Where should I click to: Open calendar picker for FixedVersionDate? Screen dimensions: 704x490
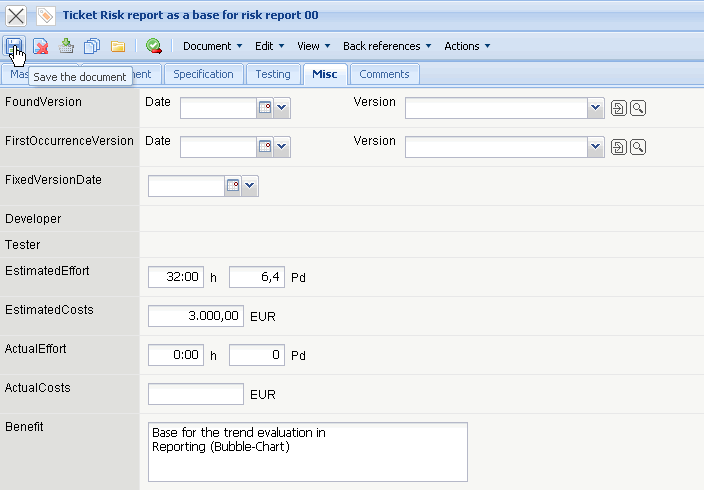[x=233, y=186]
